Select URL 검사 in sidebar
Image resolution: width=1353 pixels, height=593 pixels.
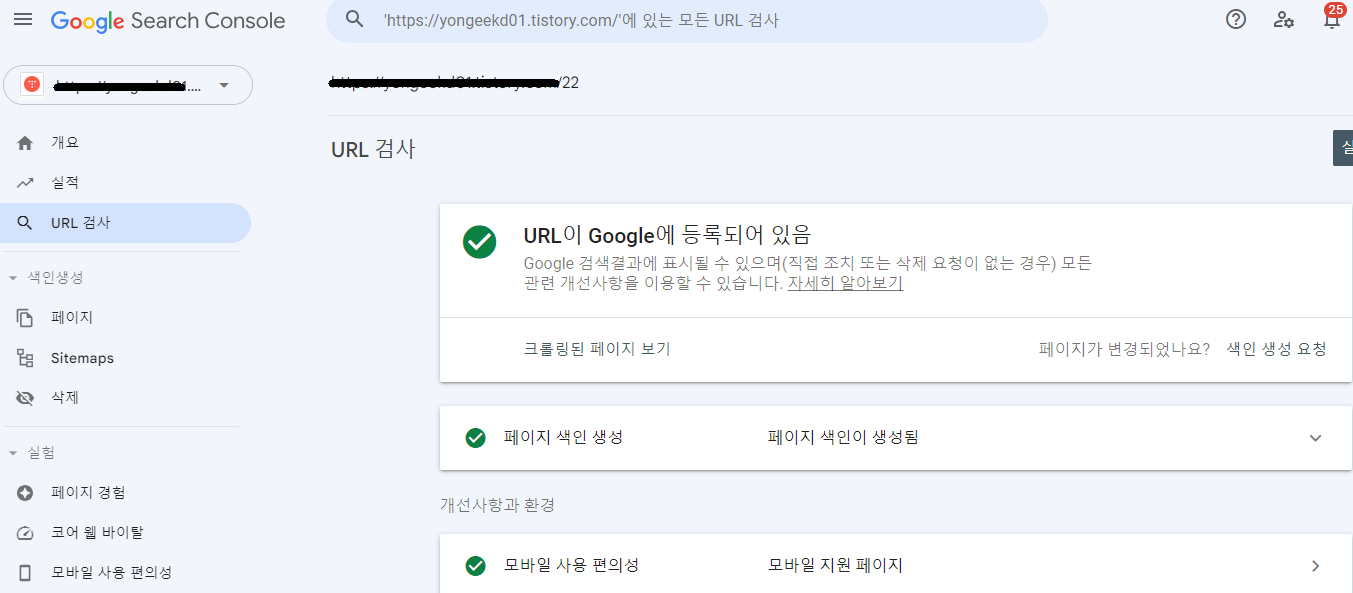pyautogui.click(x=125, y=223)
